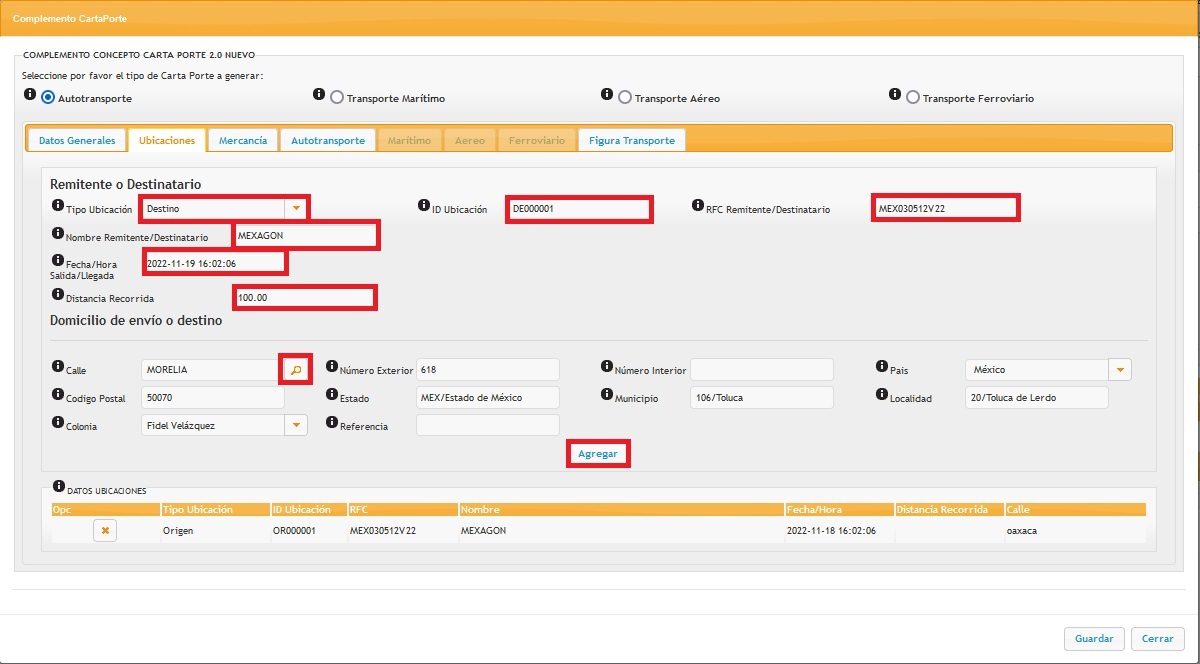The height and width of the screenshot is (664, 1200).
Task: Click the street search magnifier icon
Action: [x=295, y=370]
